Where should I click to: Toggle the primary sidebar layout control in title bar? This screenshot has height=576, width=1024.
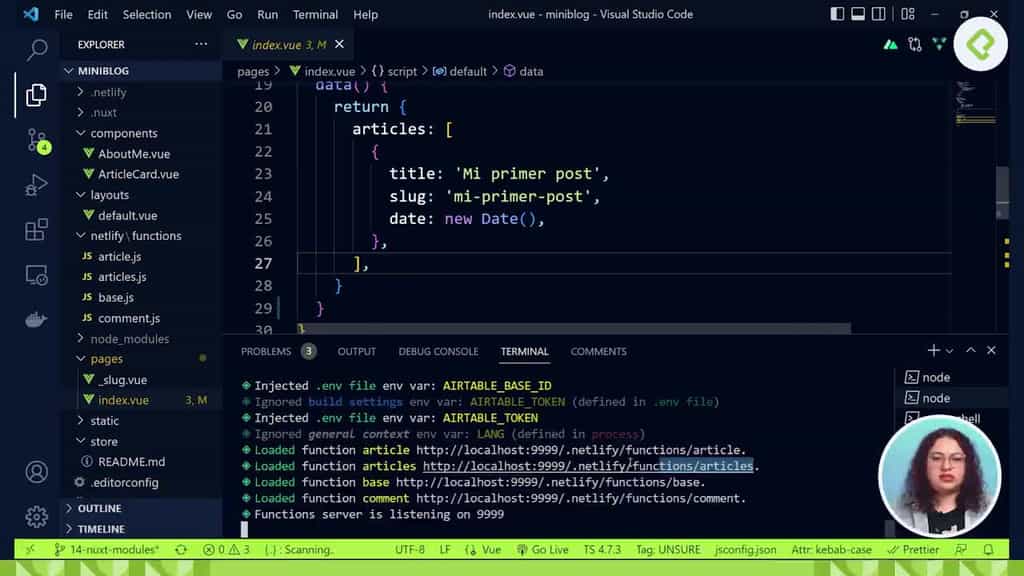(x=837, y=14)
